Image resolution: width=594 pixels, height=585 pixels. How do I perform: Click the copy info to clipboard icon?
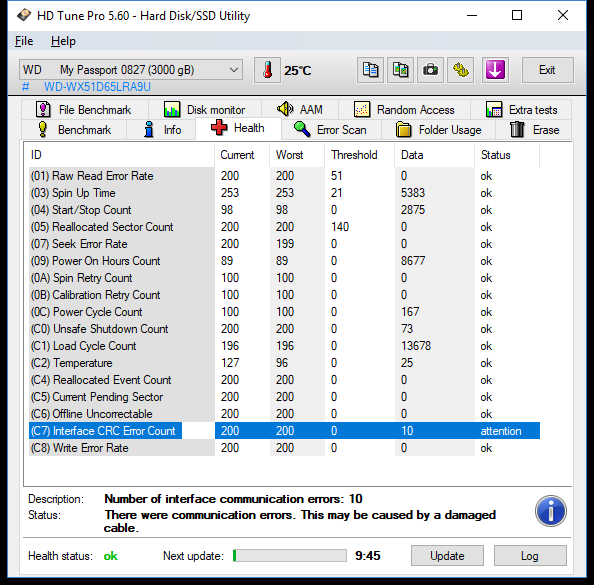(370, 70)
